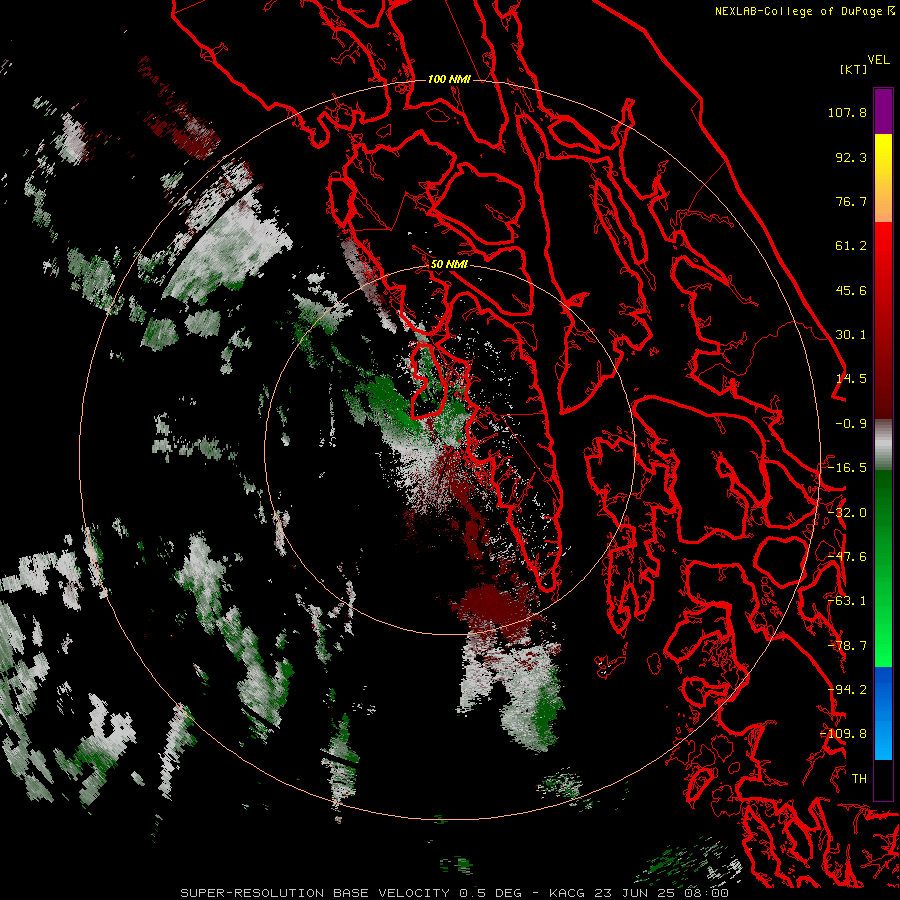Image resolution: width=900 pixels, height=900 pixels.
Task: Click the VEL legend title
Action: [878, 60]
